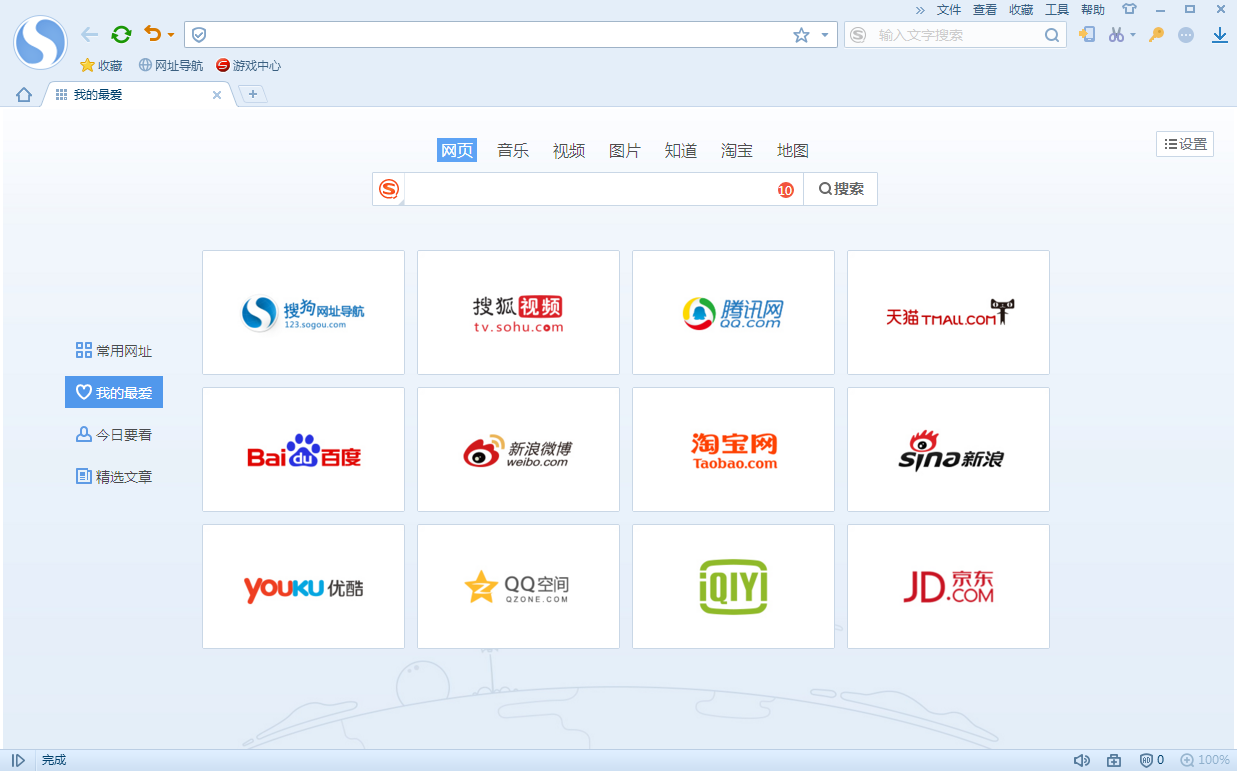Open the 搜狐视频 tile
1237x771 pixels.
pyautogui.click(x=518, y=312)
